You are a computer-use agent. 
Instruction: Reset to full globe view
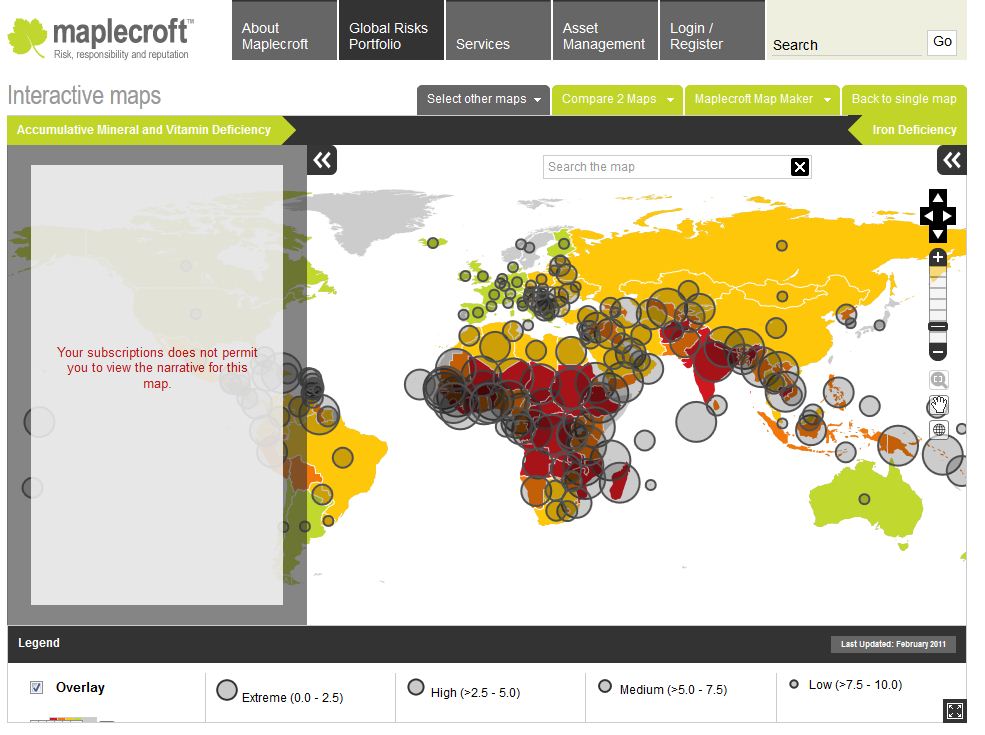939,430
